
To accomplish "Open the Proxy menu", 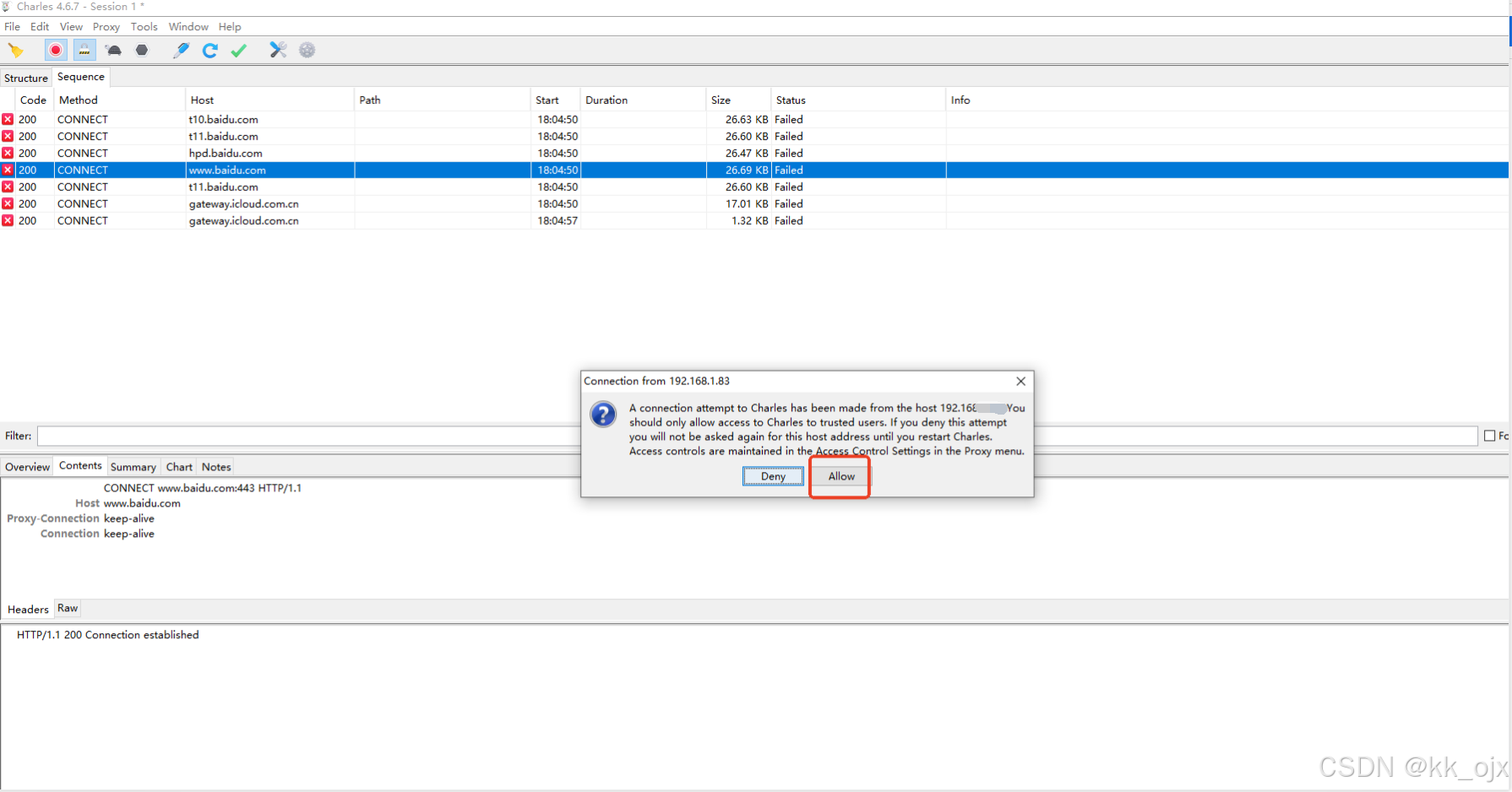I will (106, 27).
